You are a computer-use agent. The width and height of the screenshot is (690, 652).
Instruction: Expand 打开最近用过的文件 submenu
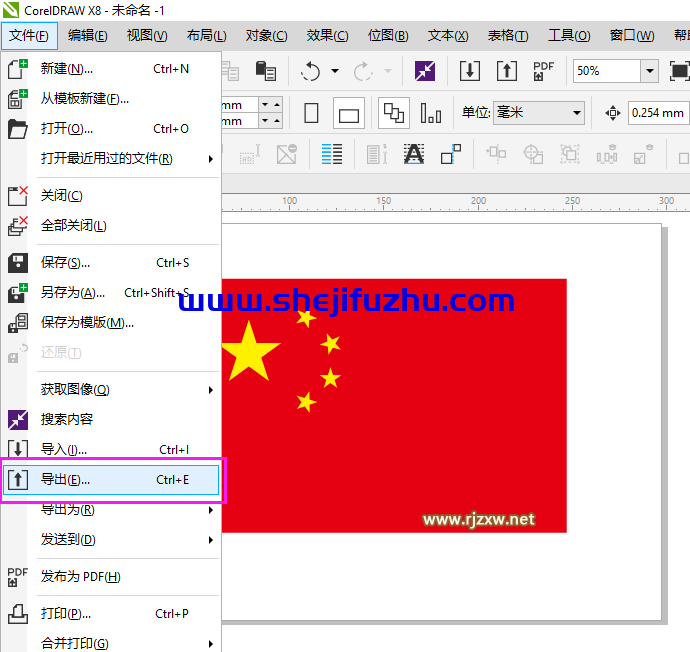click(210, 159)
